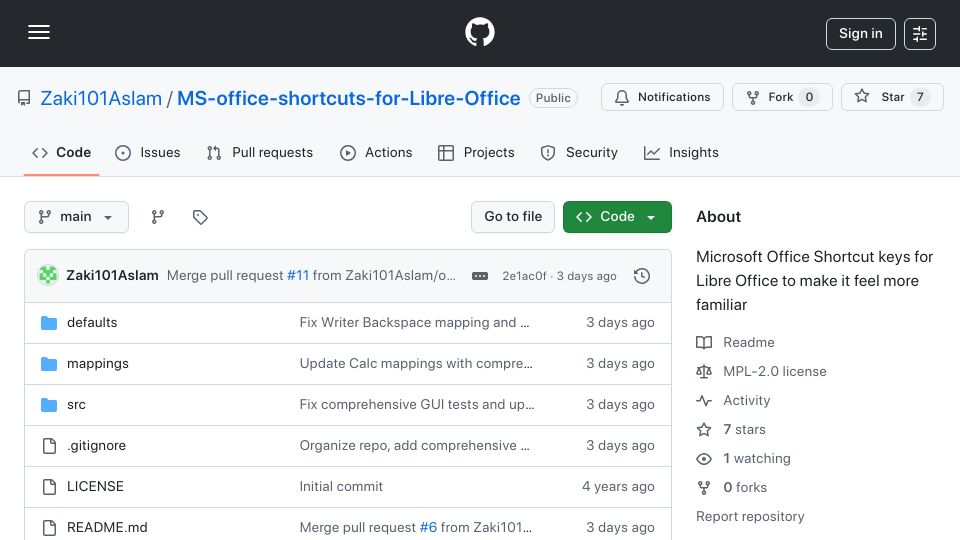Click the defaults folder icon
This screenshot has height=540, width=960.
point(49,323)
